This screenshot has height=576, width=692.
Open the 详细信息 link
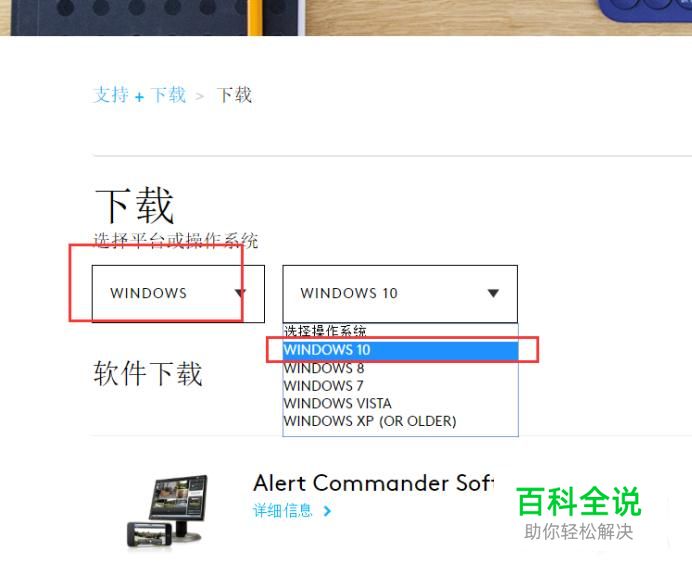[282, 511]
